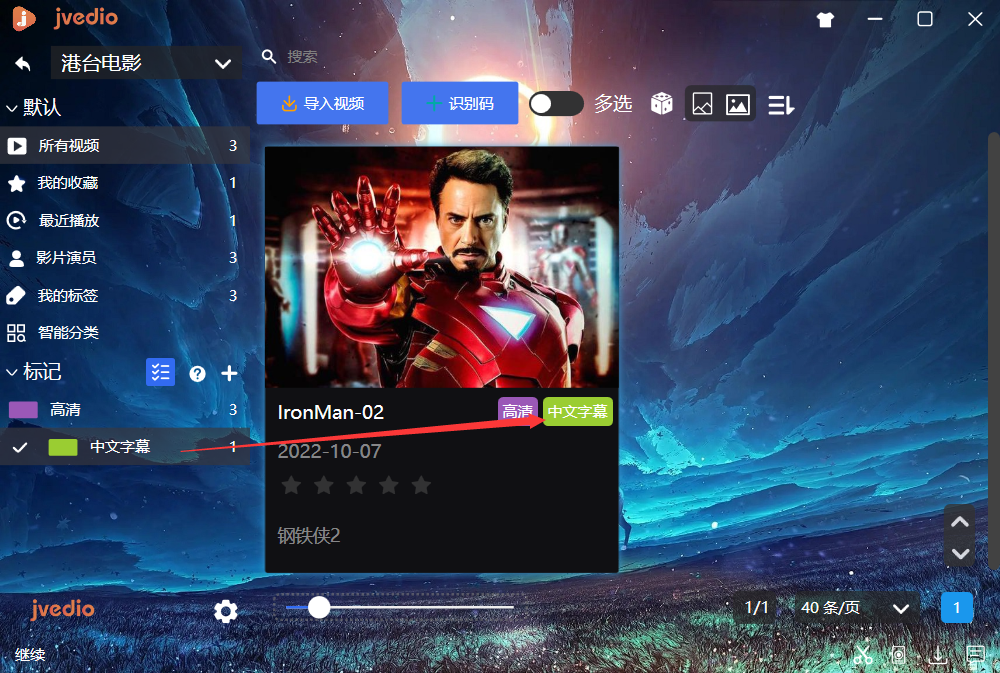Click the eraser tag icon beside 我的标签
Screen dimensions: 1000x673
[15, 295]
